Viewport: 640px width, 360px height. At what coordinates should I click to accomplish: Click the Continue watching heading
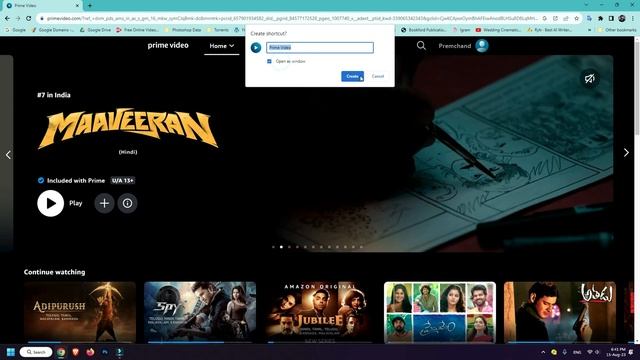(x=54, y=272)
